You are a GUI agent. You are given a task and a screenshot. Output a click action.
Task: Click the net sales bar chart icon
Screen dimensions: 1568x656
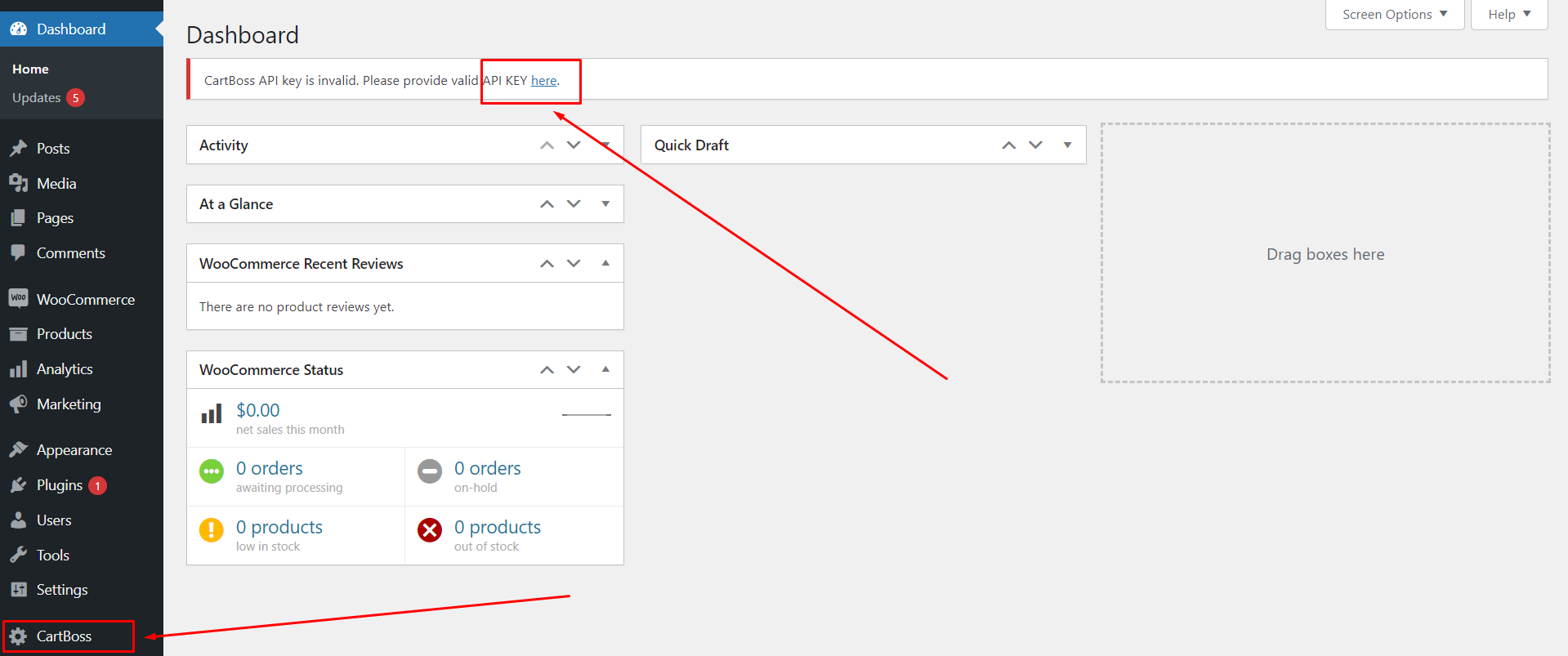(212, 414)
